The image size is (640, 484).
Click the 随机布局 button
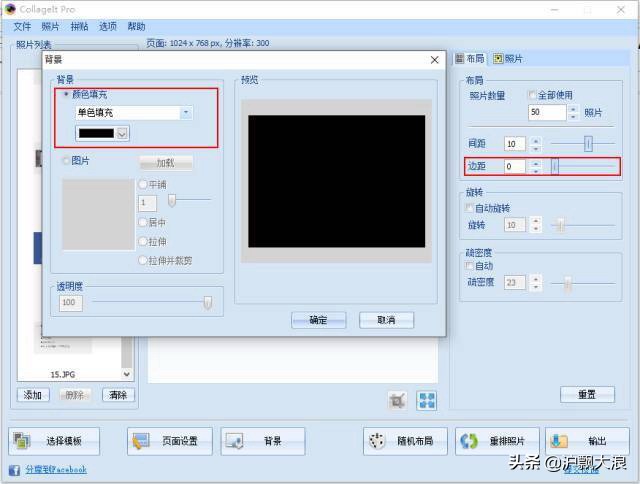point(405,441)
